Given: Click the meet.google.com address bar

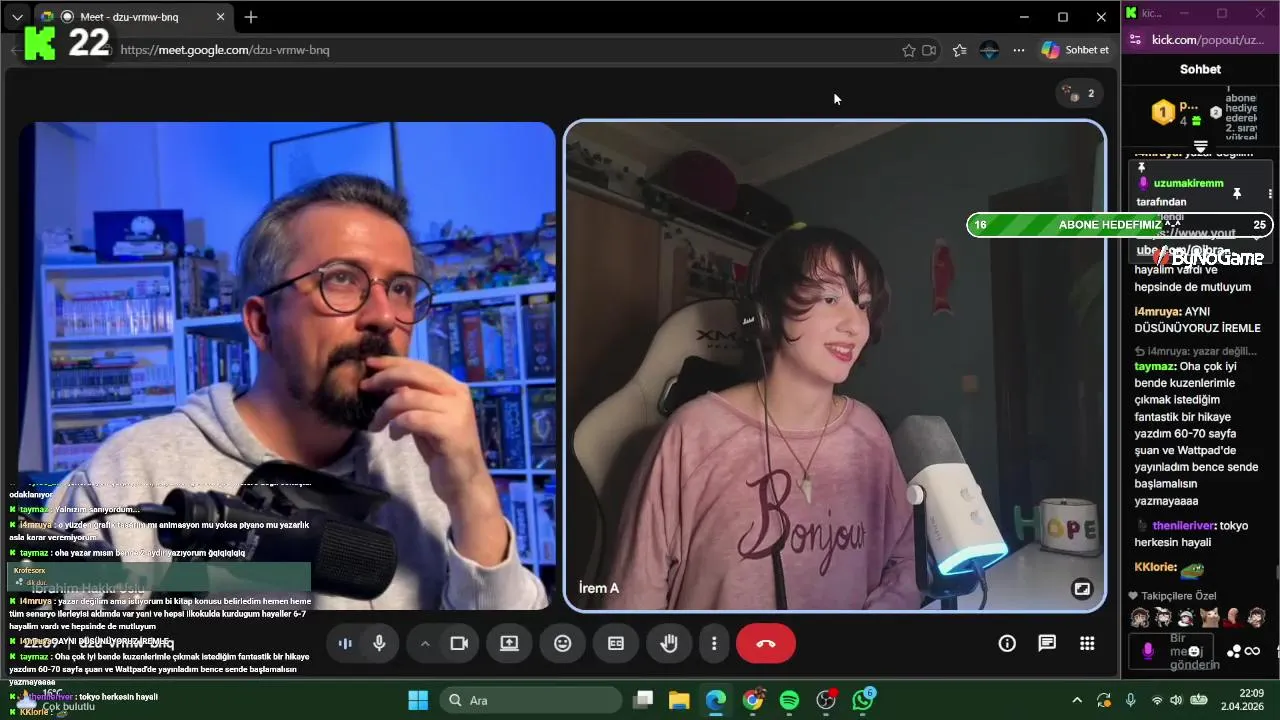Looking at the screenshot, I should (500, 50).
